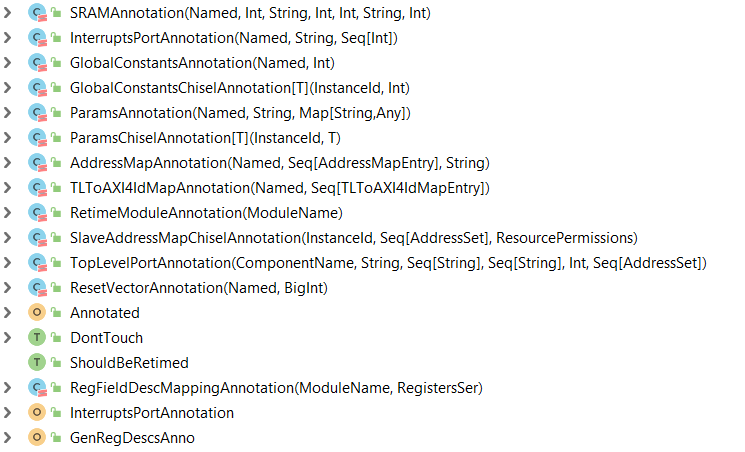Click the trait icon next to DontTouch
This screenshot has width=745, height=452.
pos(37,337)
